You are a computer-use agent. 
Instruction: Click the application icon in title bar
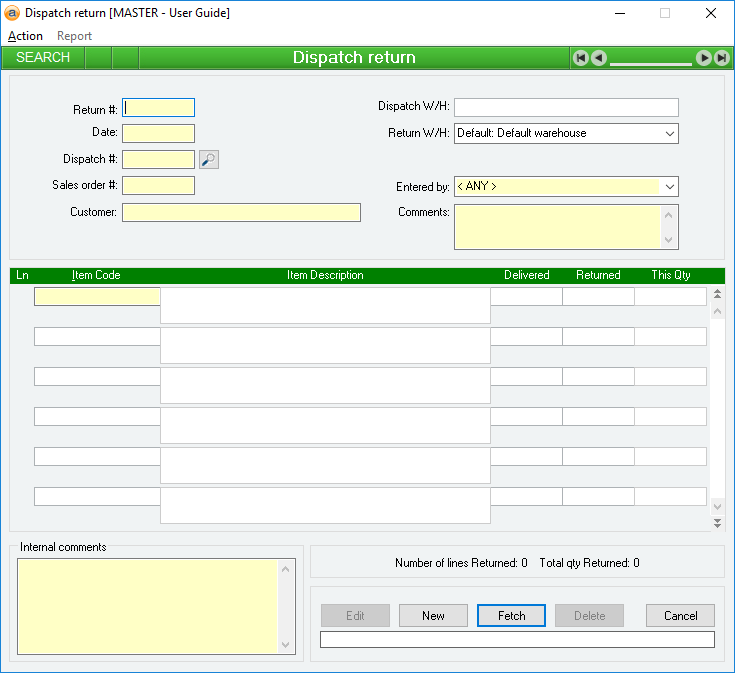[13, 13]
